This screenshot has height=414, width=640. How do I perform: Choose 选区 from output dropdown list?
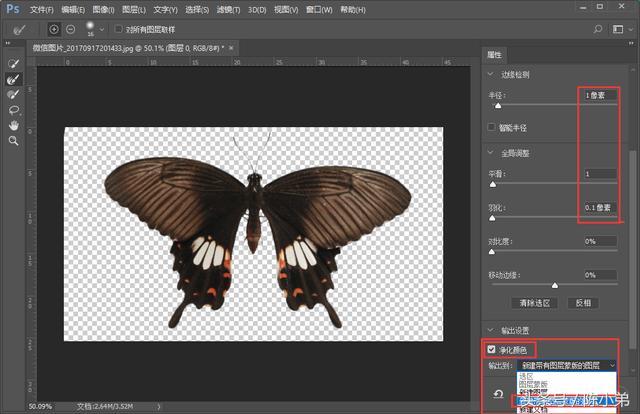[567, 376]
